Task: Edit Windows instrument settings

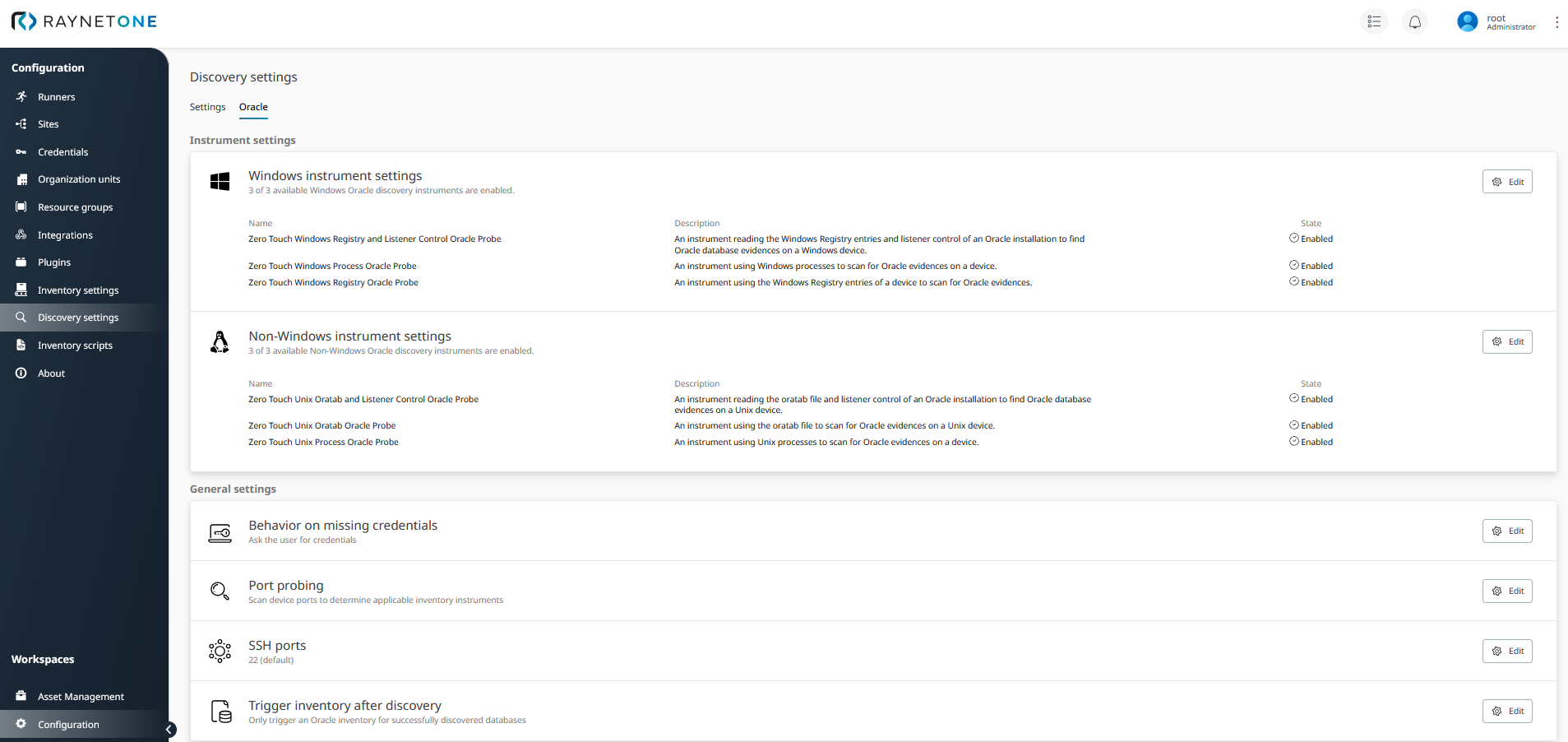Action: [x=1506, y=182]
